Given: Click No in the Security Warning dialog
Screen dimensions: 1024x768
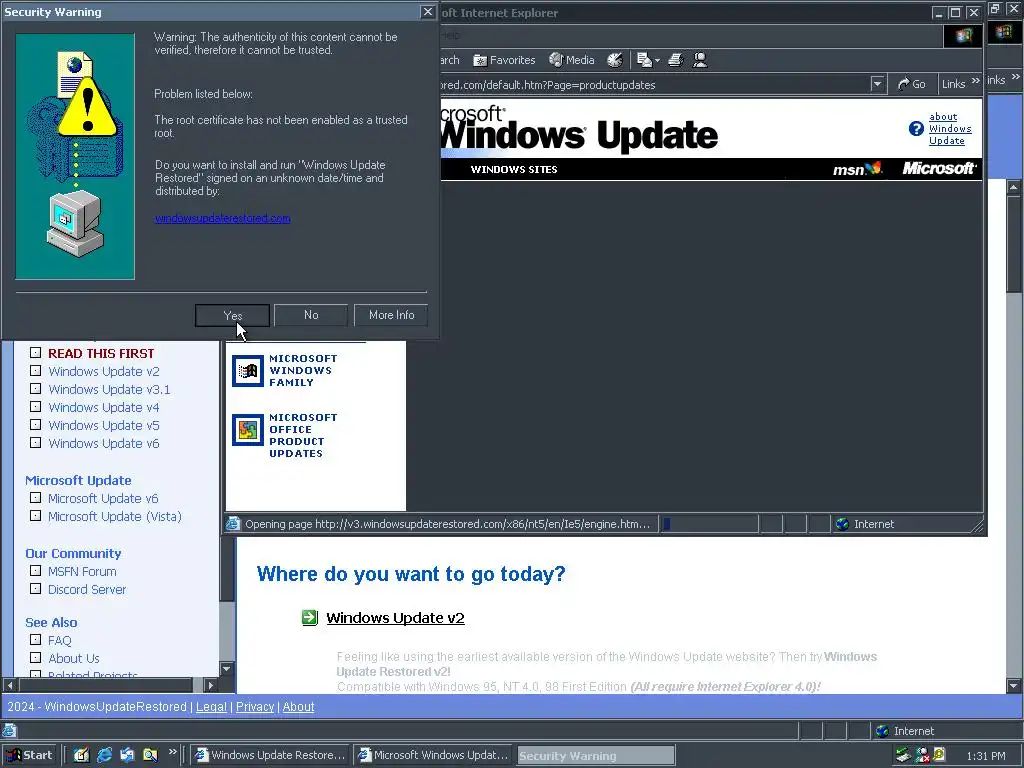Looking at the screenshot, I should pos(311,315).
